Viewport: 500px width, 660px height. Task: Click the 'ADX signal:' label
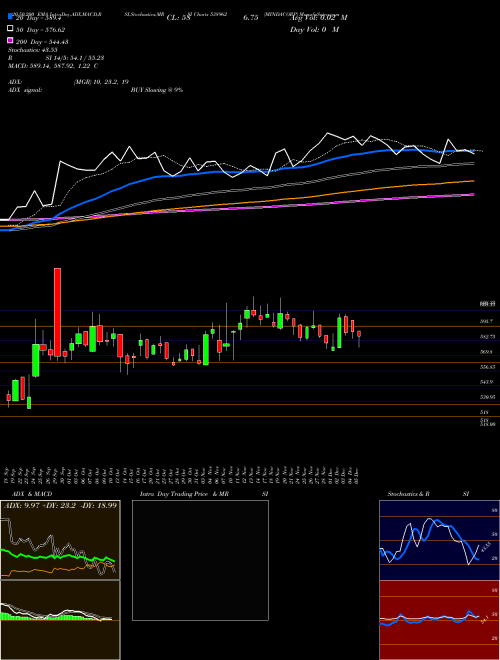(25, 90)
